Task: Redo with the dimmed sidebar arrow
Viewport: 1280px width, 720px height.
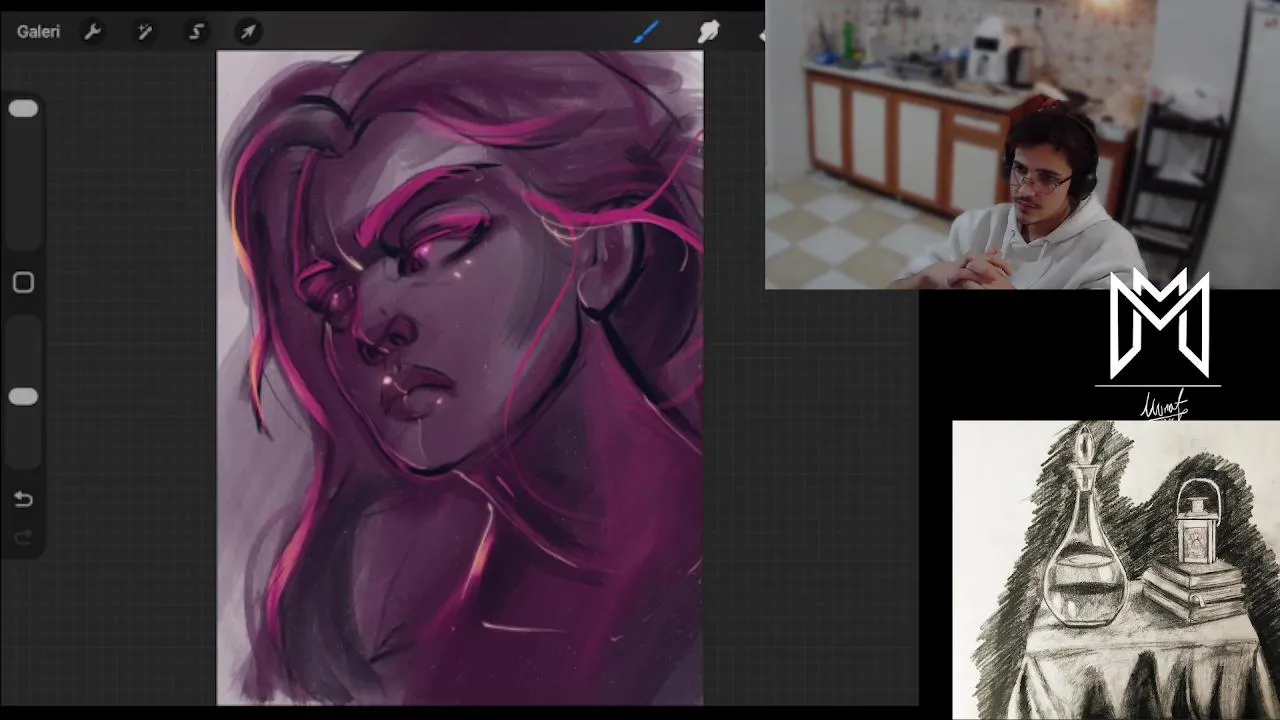Action: tap(23, 538)
